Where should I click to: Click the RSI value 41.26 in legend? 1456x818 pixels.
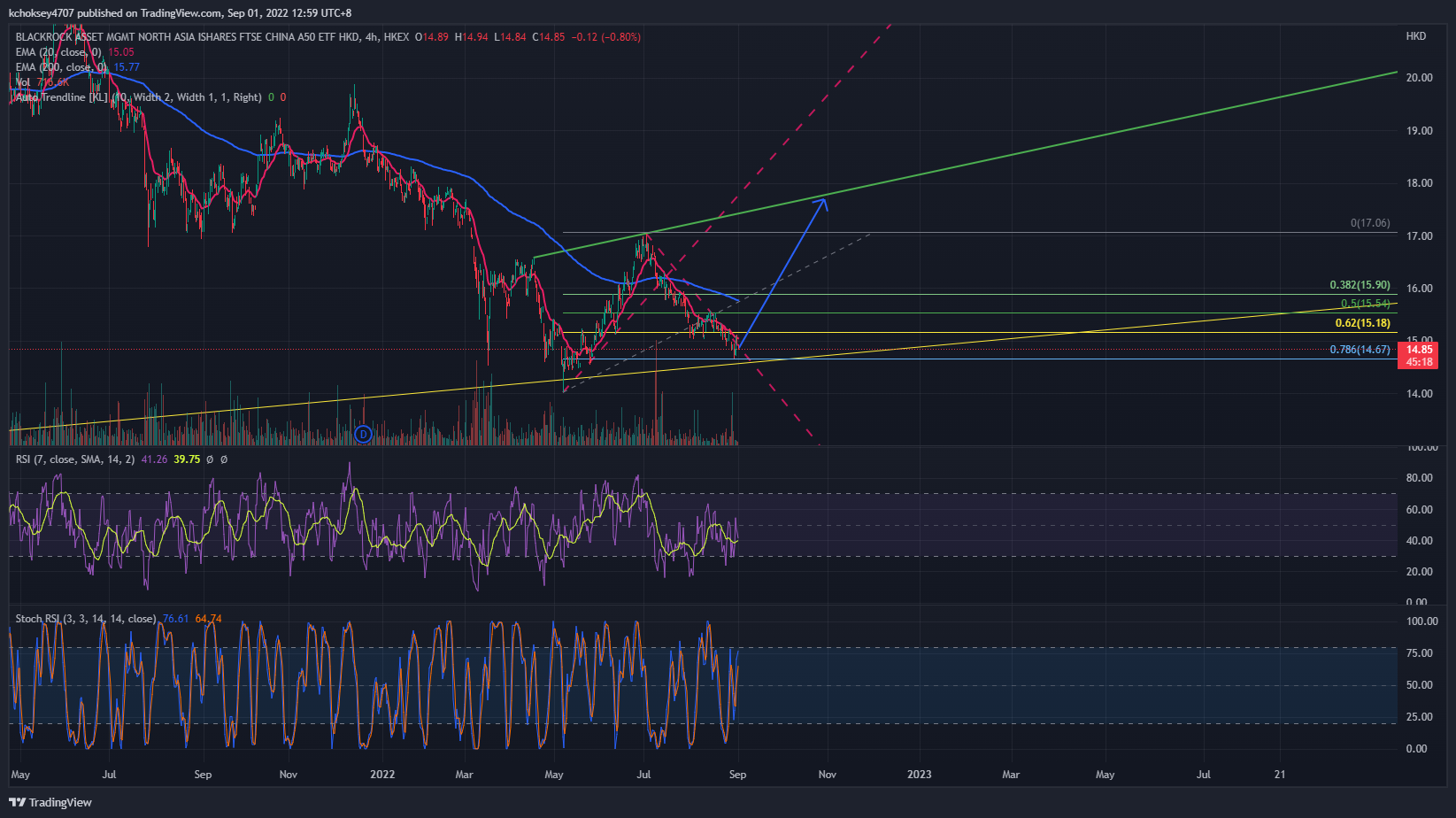(154, 459)
